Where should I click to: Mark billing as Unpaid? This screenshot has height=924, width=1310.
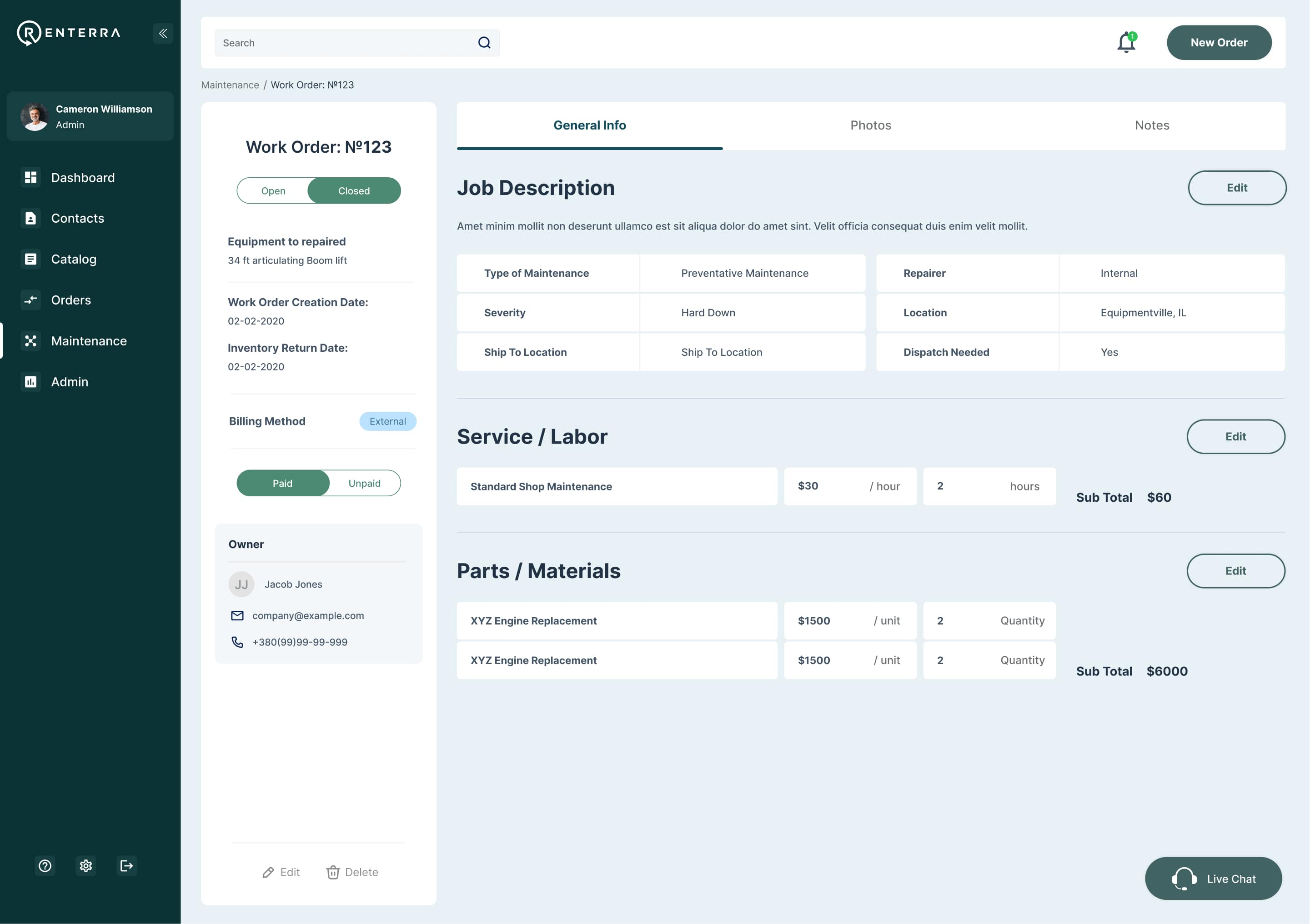click(365, 483)
